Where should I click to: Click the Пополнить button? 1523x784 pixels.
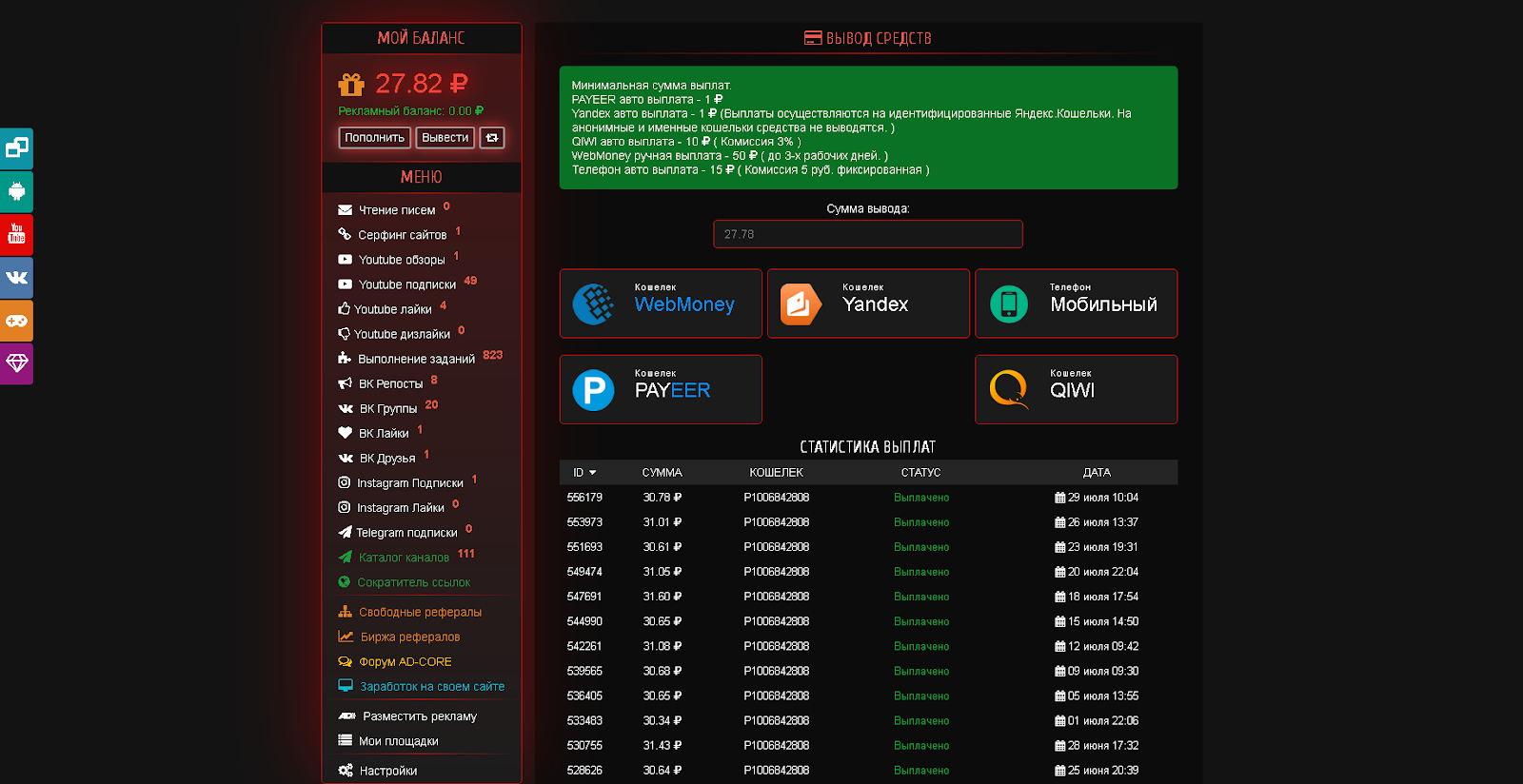[375, 138]
